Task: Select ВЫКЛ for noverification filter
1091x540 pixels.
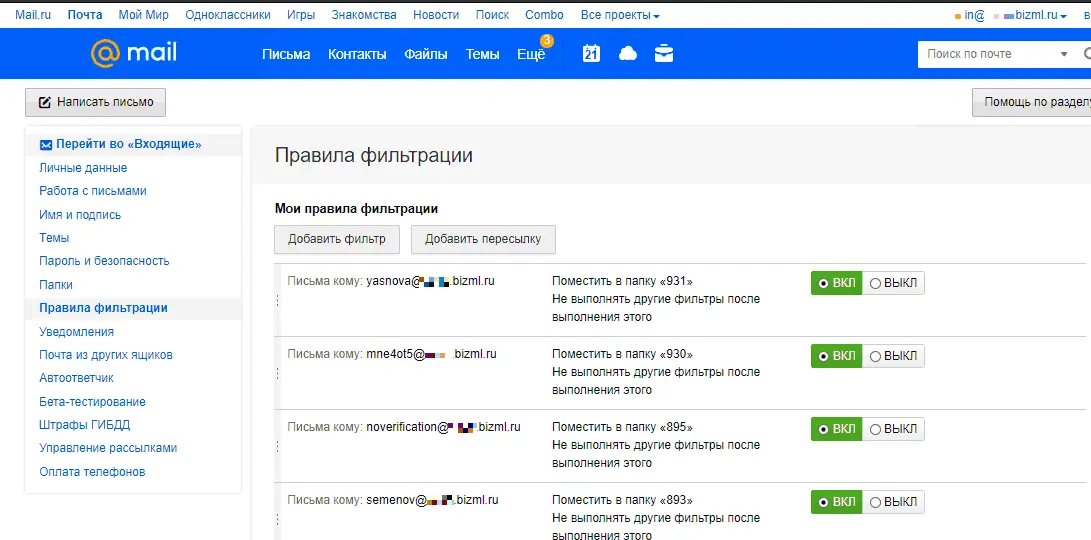Action: point(893,429)
